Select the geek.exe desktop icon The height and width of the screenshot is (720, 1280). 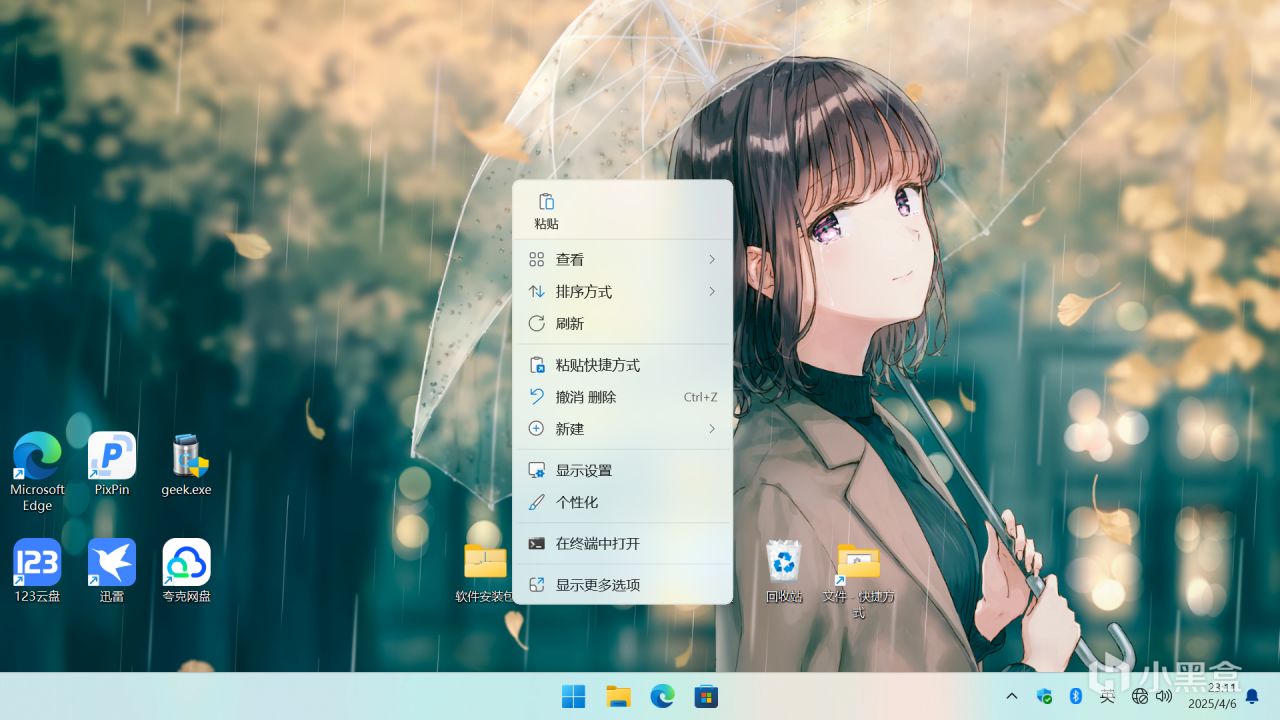186,464
